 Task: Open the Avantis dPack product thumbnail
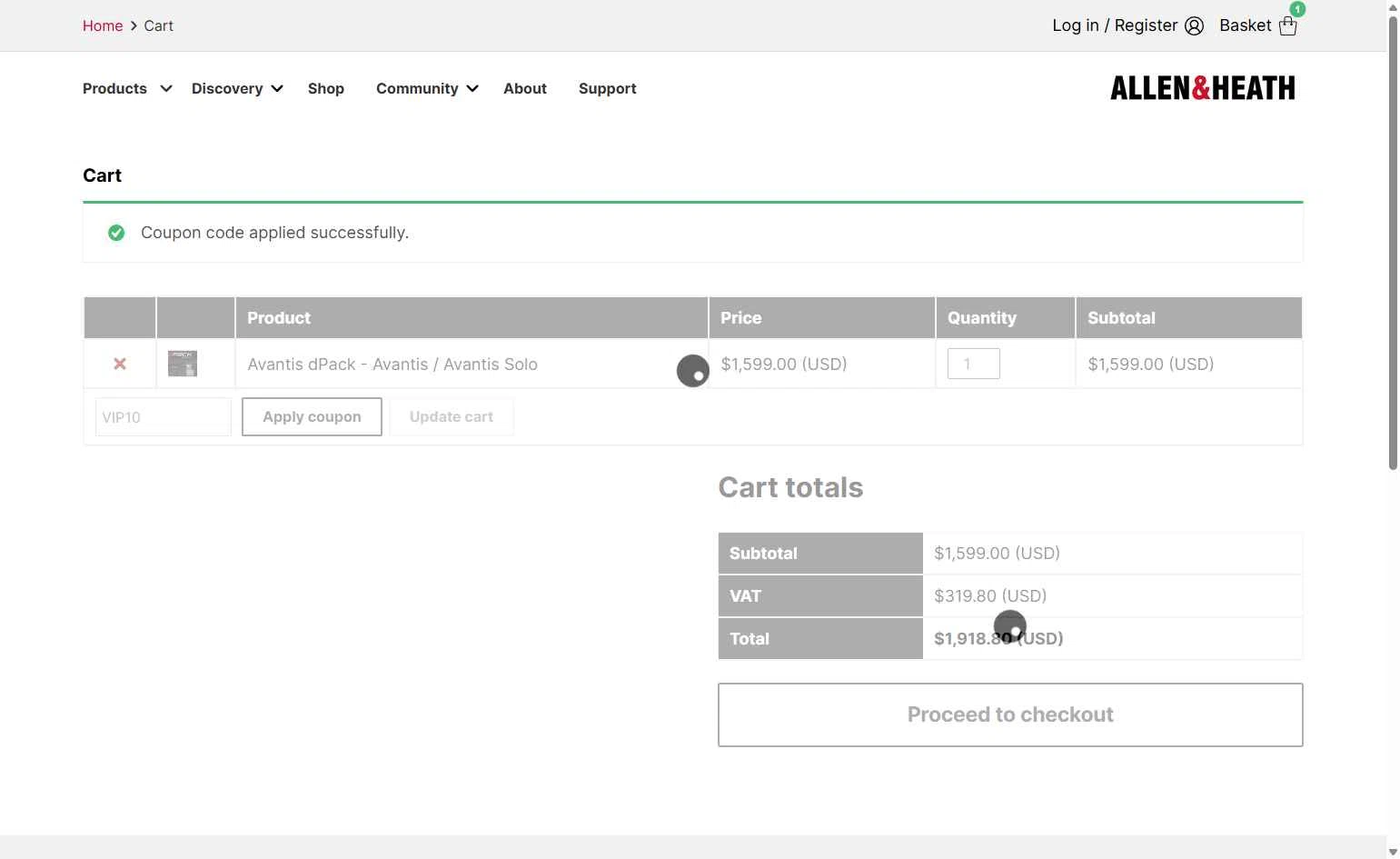[183, 364]
